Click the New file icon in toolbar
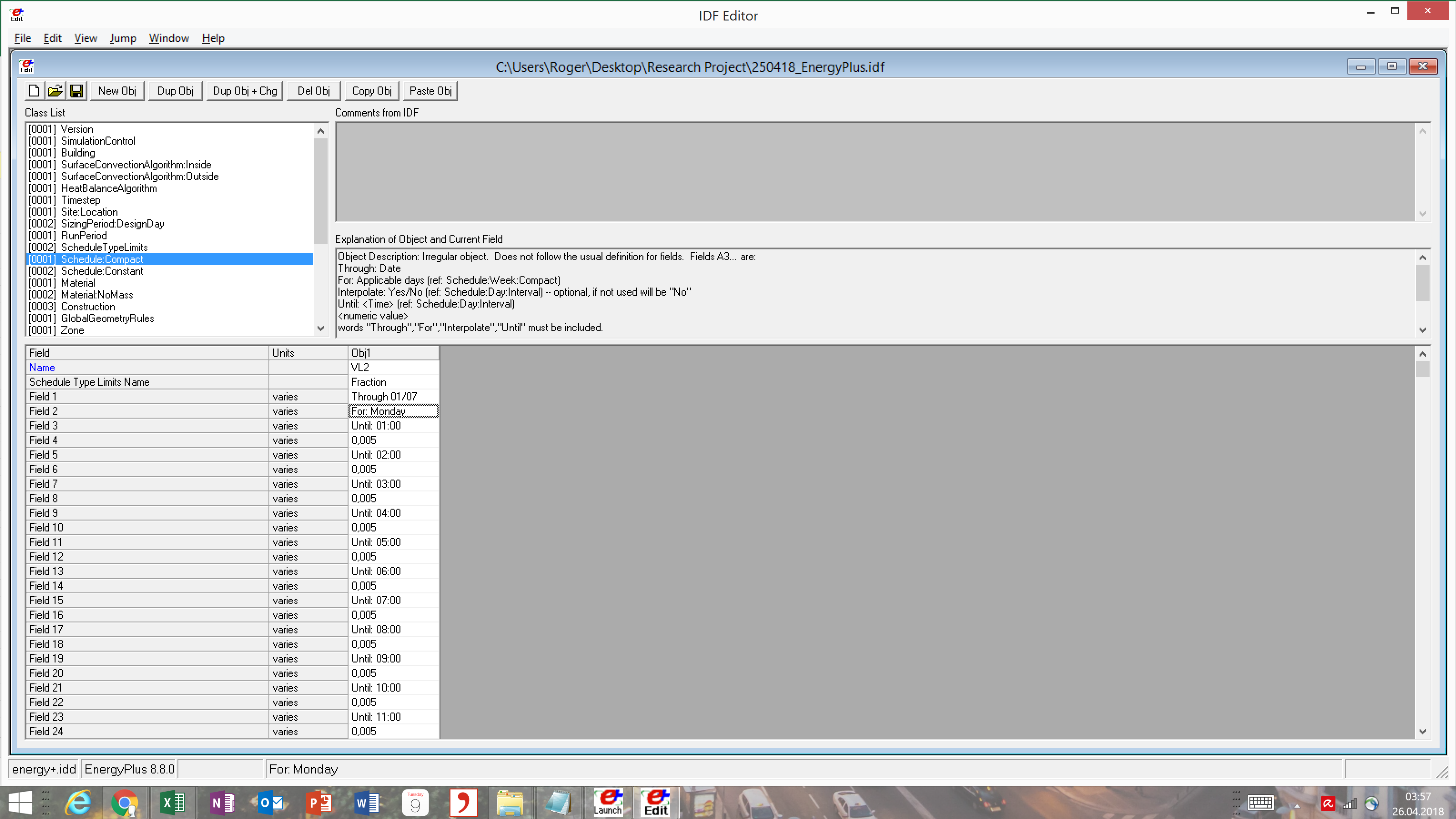1456x819 pixels. click(34, 91)
